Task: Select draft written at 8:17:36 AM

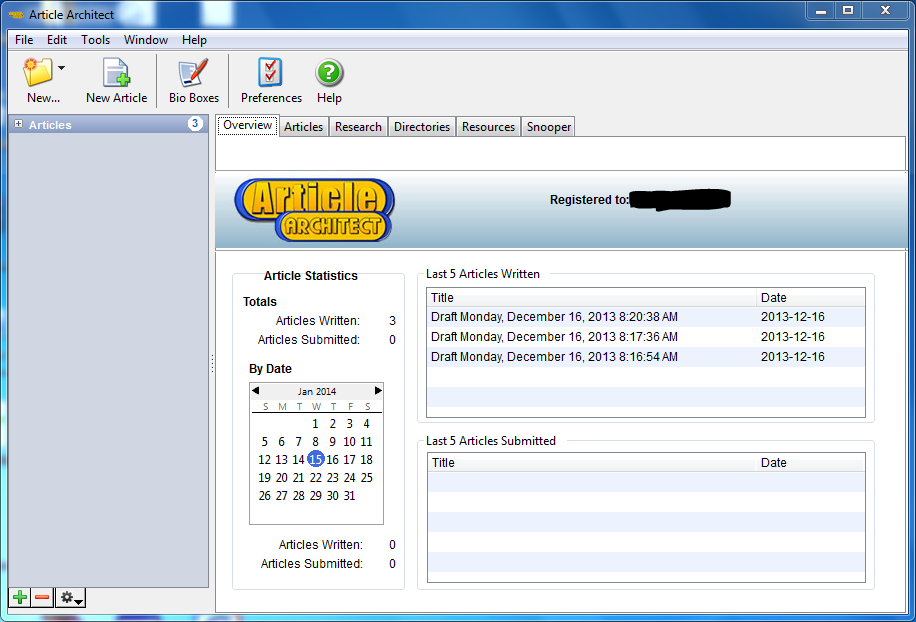Action: [646, 336]
